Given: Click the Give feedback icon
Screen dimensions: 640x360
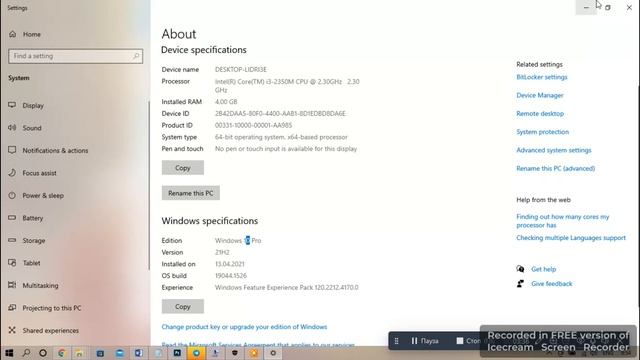Looking at the screenshot, I should (520, 284).
